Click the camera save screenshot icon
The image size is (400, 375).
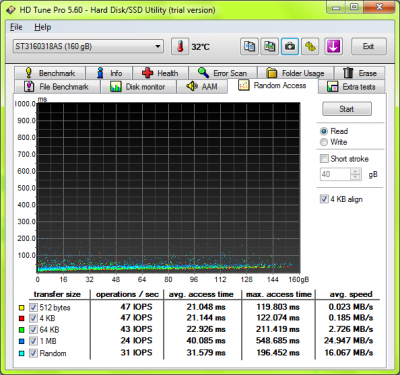pyautogui.click(x=290, y=46)
